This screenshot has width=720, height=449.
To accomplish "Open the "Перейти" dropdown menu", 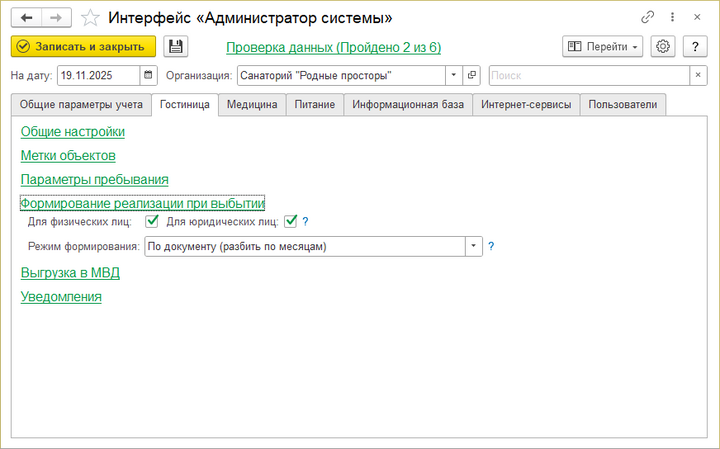I will point(603,46).
